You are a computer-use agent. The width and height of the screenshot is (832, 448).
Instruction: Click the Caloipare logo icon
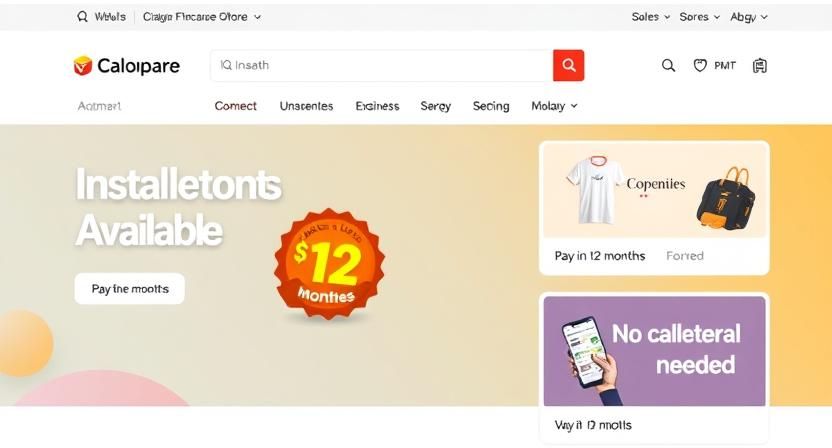point(83,66)
